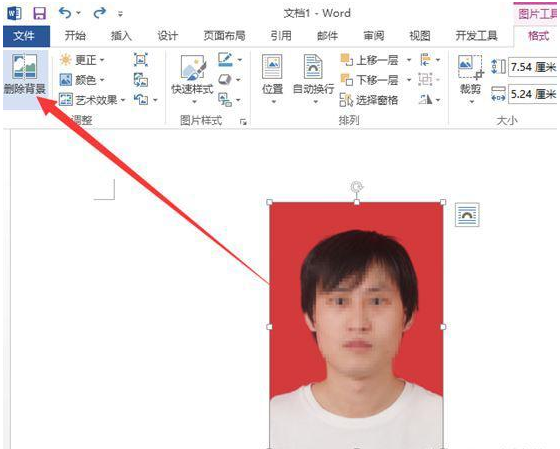Switch to the Review (审阅) tab
The width and height of the screenshot is (560, 449).
(x=374, y=36)
